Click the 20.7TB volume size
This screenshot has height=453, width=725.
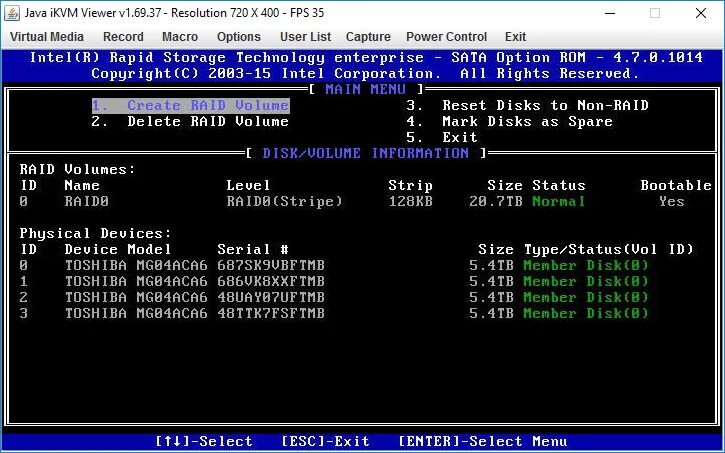496,202
